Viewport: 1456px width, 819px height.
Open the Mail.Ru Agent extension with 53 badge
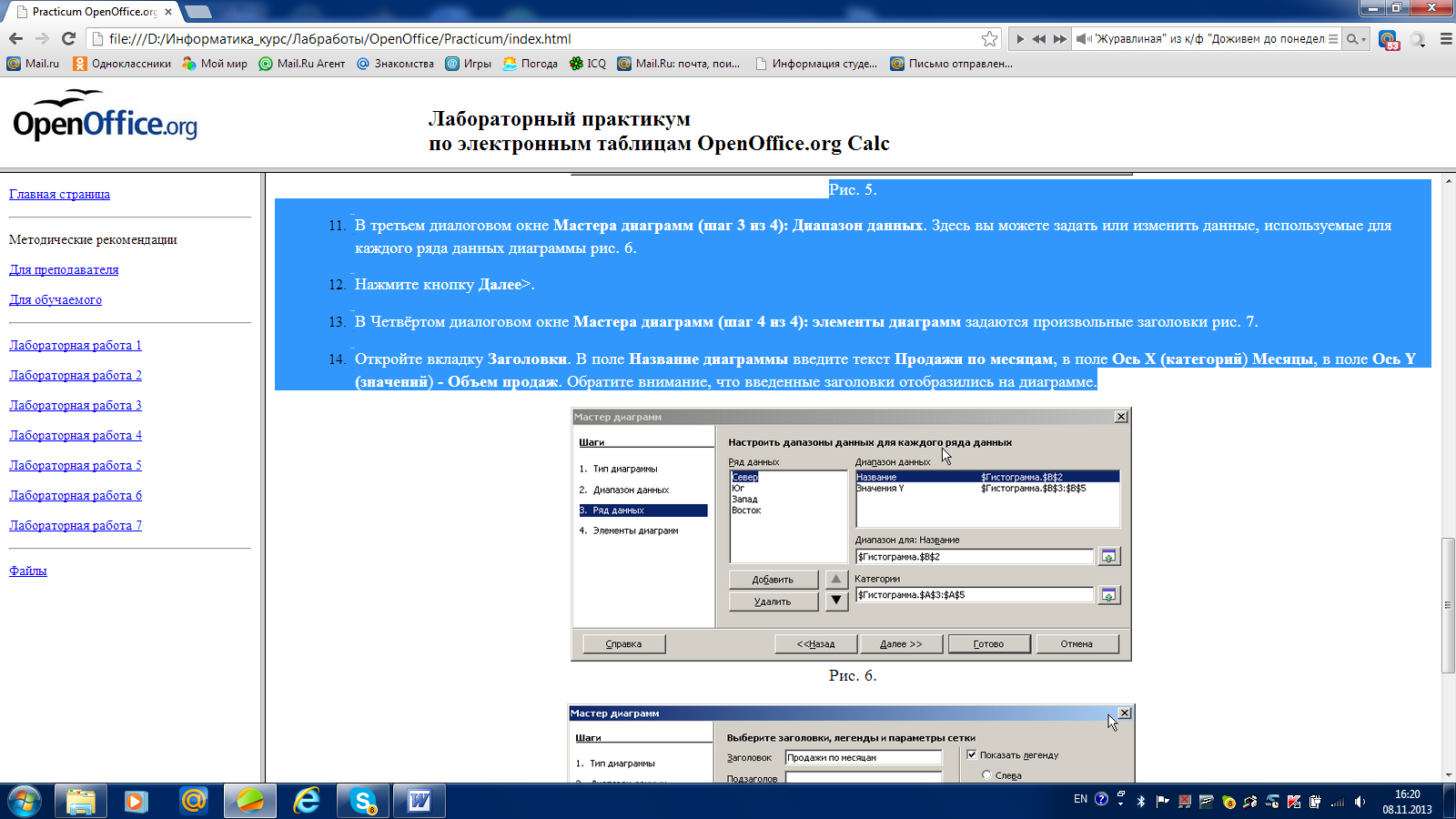coord(1389,40)
